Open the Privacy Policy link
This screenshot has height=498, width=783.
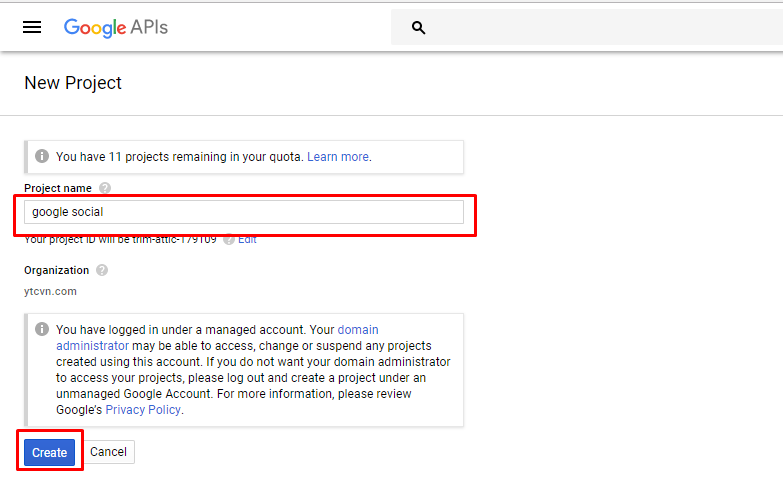(x=143, y=410)
